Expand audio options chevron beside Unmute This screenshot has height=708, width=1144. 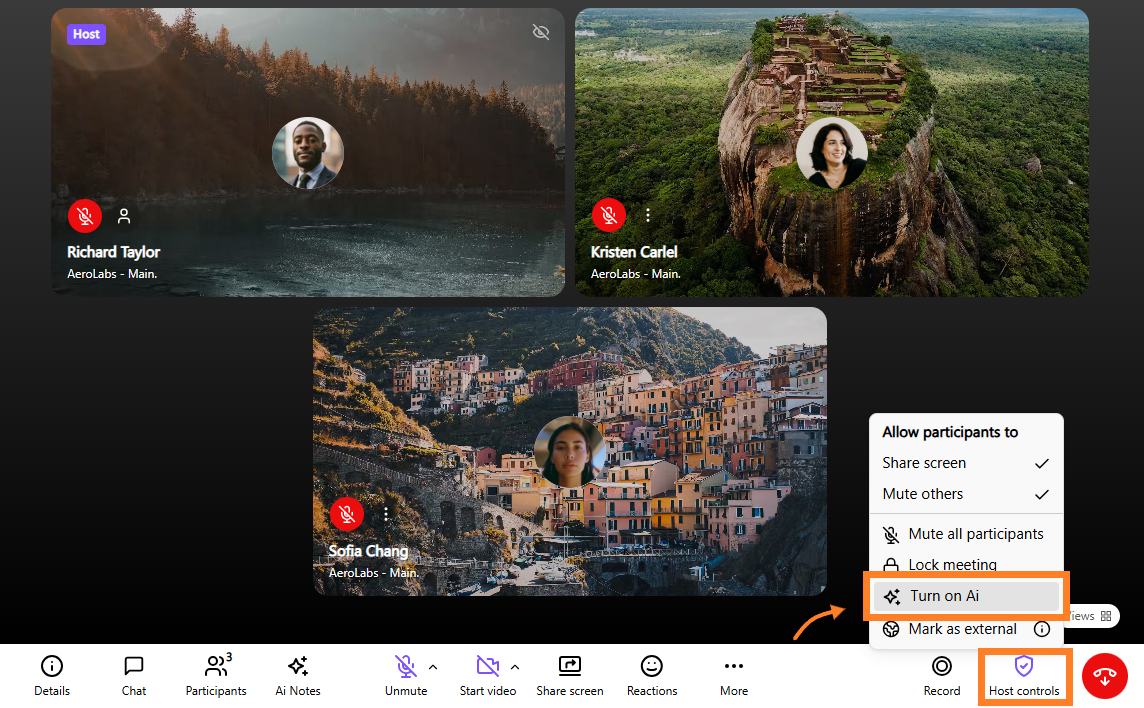tap(433, 667)
